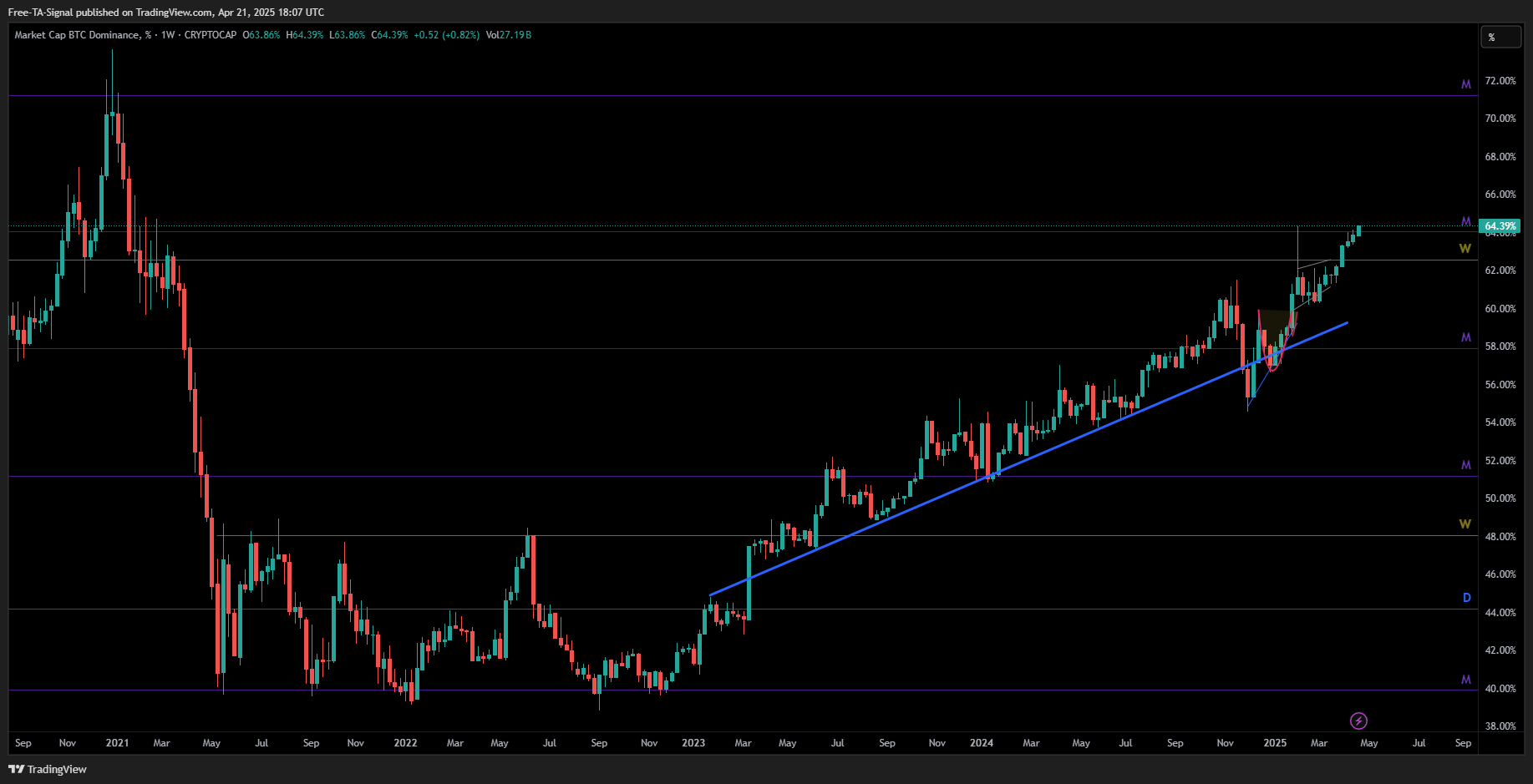1533x784 pixels.
Task: Click the 72.00% price axis label
Action: click(x=1500, y=81)
